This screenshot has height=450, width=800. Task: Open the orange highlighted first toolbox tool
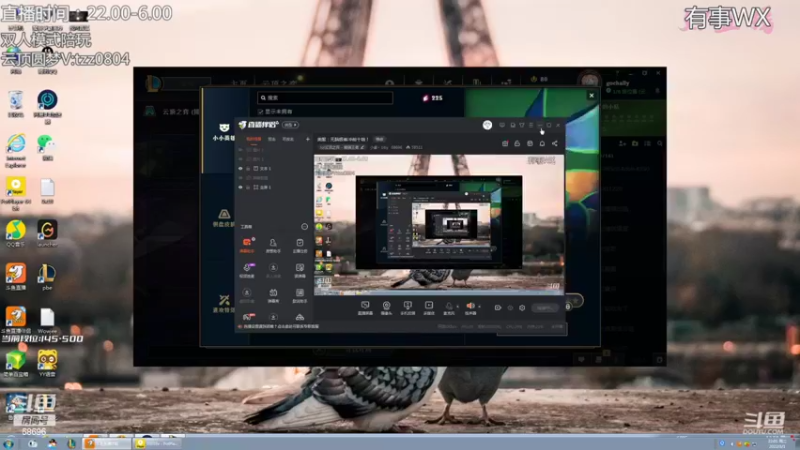tap(247, 245)
